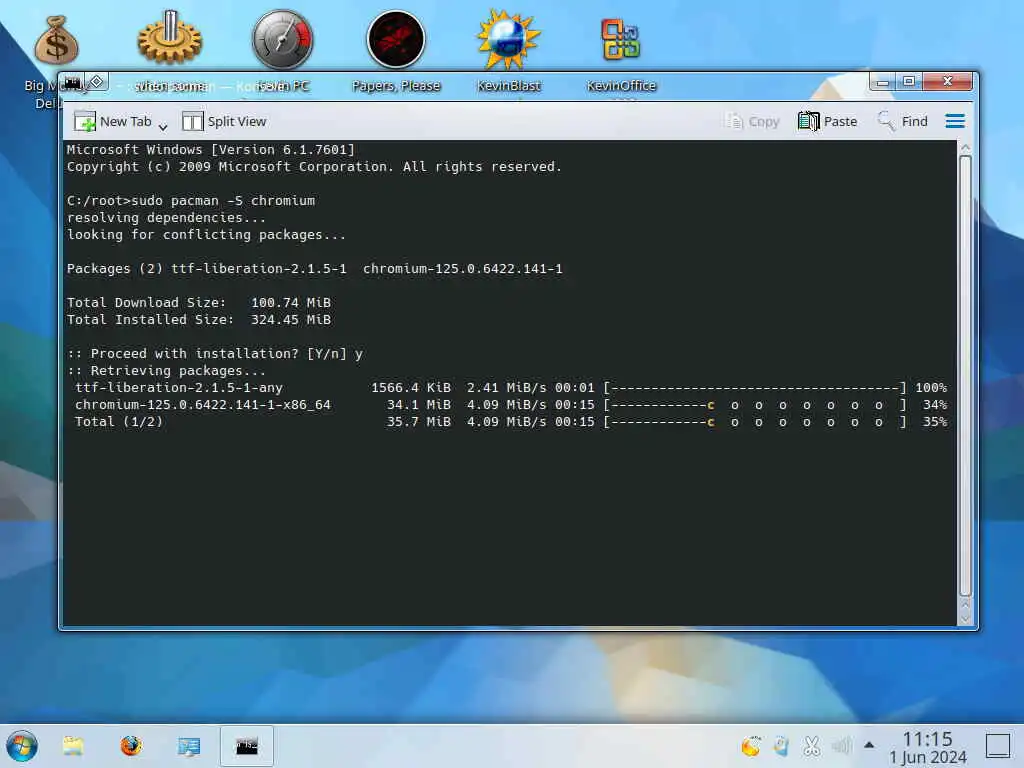
Task: Click the Konsole window icon in title bar
Action: coord(72,83)
